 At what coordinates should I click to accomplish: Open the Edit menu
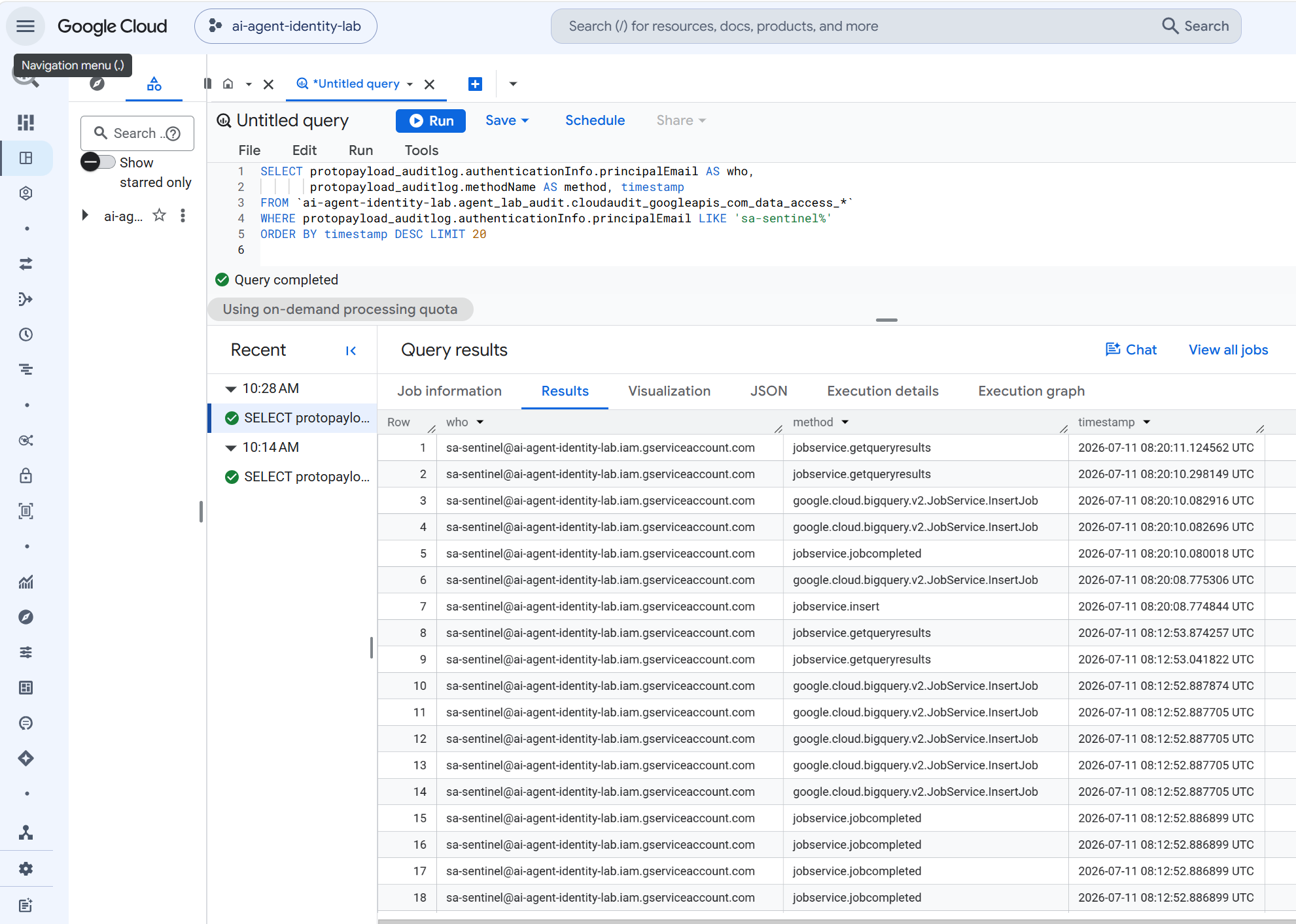304,150
